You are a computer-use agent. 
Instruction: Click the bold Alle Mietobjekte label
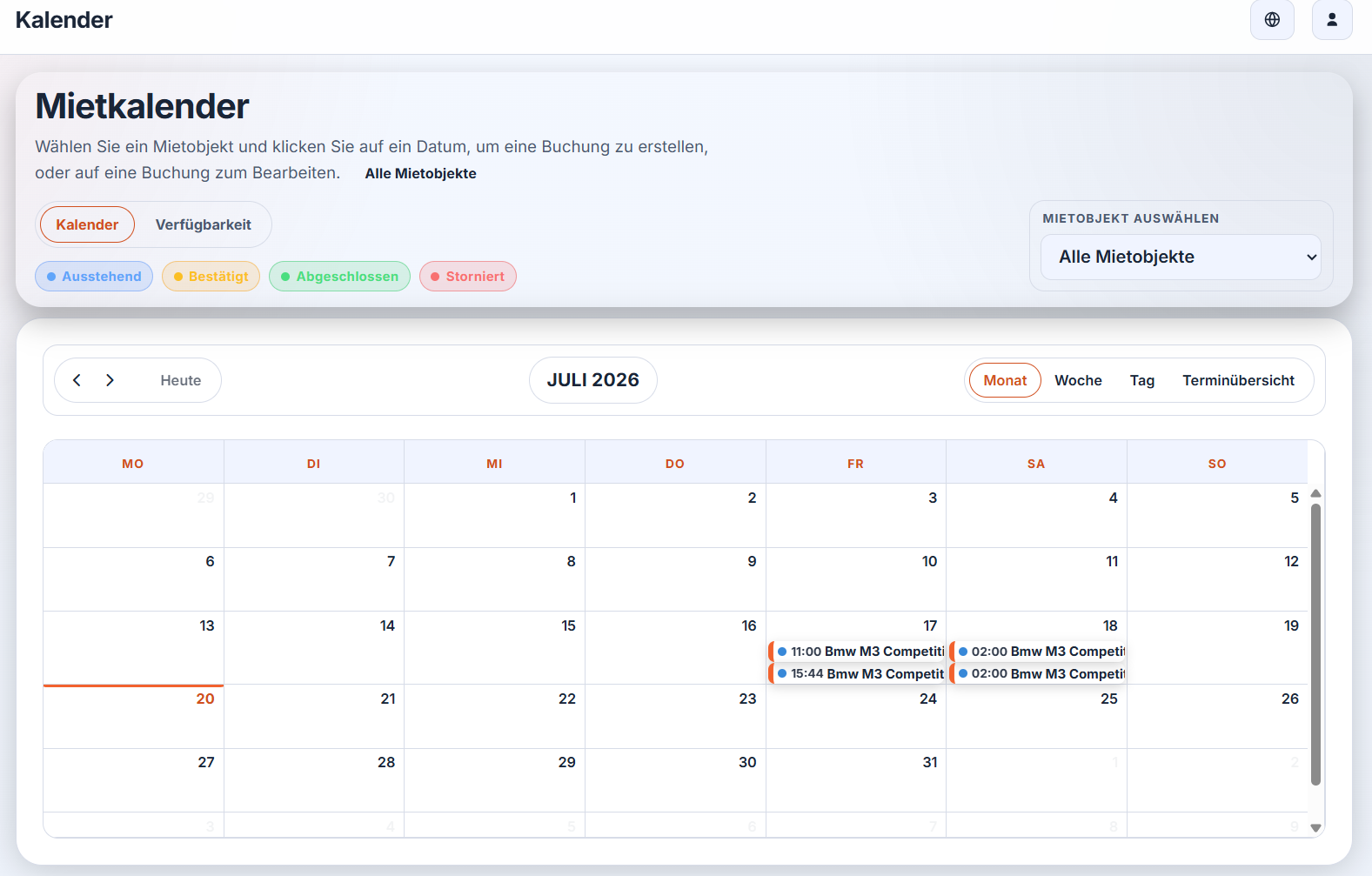pyautogui.click(x=420, y=173)
